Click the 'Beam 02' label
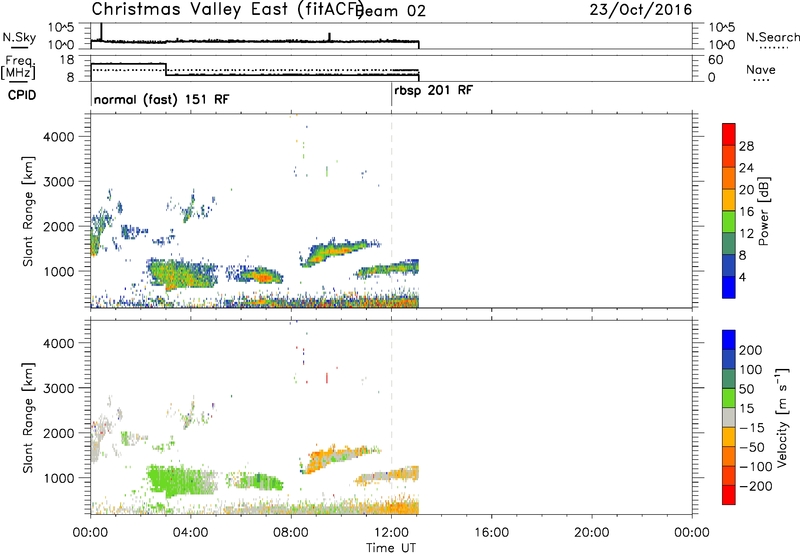 pos(392,11)
